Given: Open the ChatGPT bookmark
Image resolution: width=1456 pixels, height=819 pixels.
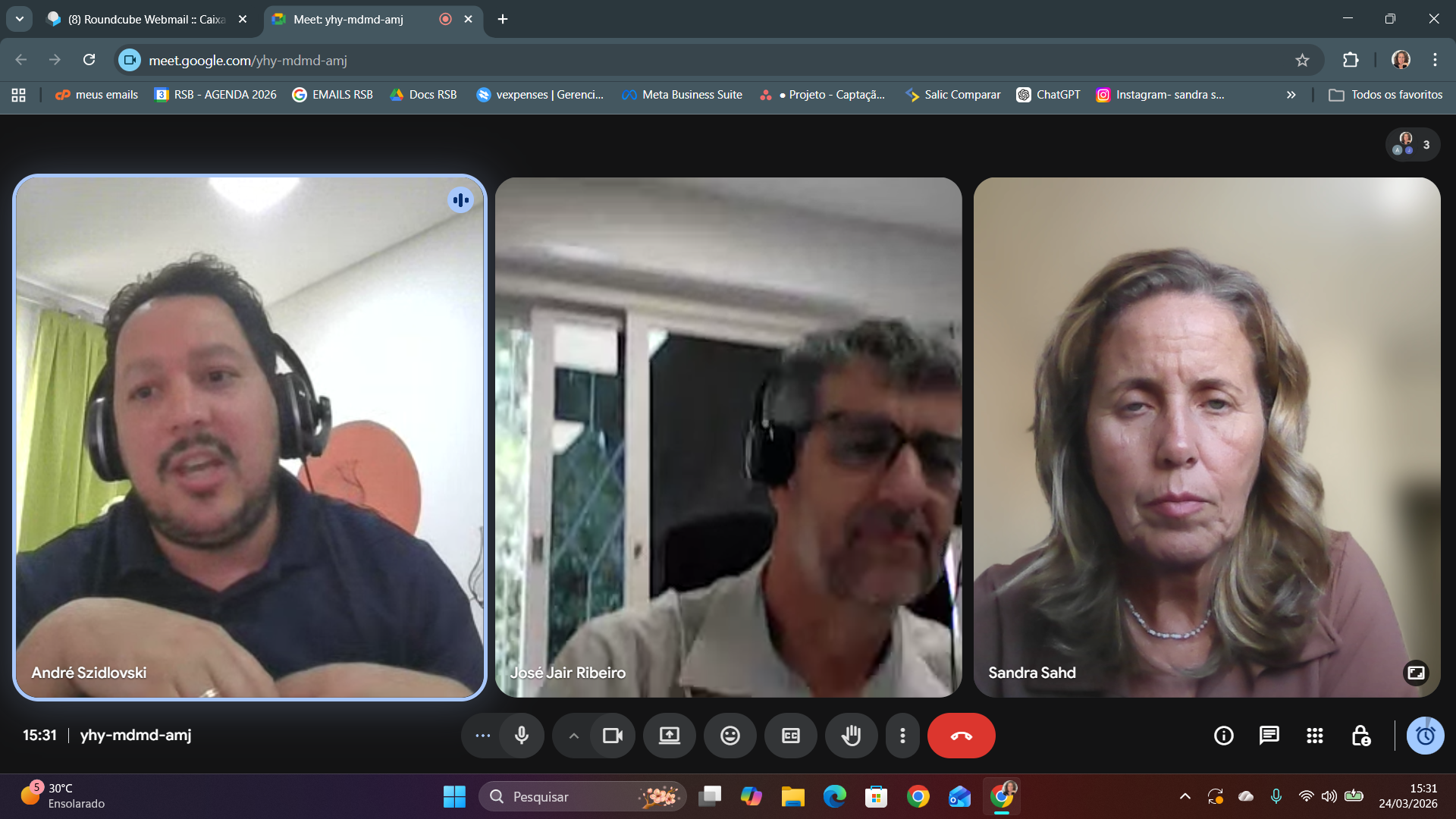Looking at the screenshot, I should coord(1048,95).
